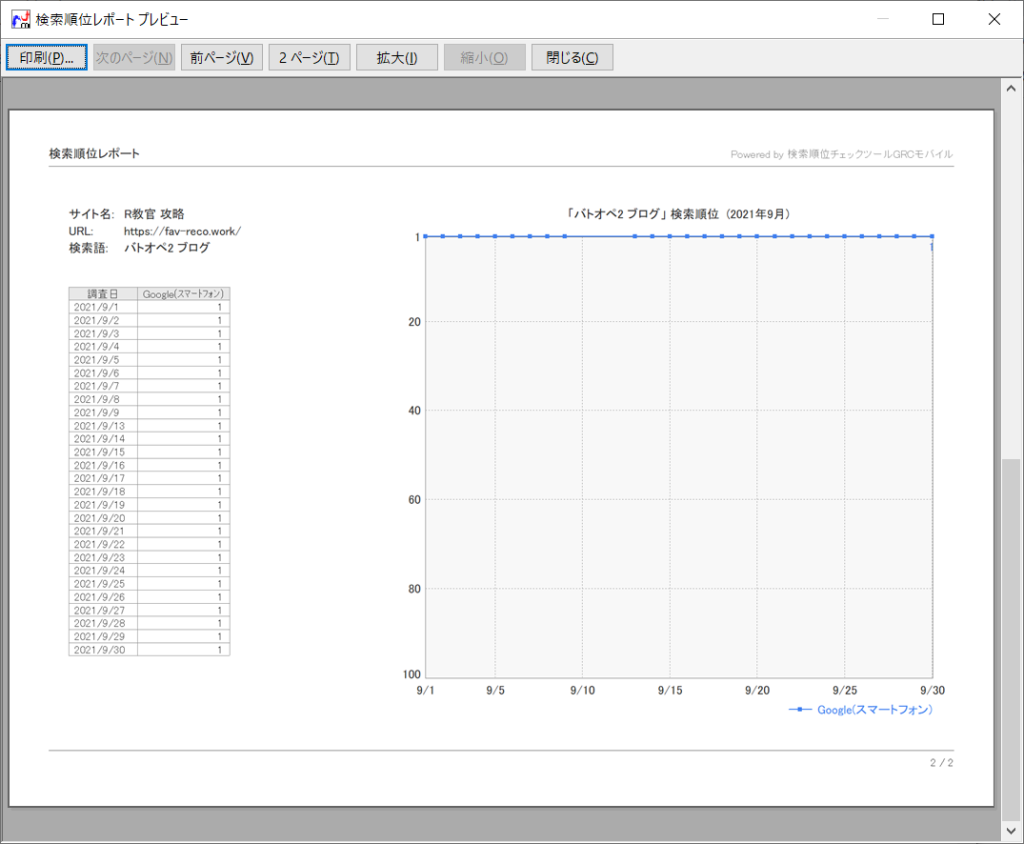Click the app icon in title bar
The height and width of the screenshot is (844, 1024).
[19, 19]
